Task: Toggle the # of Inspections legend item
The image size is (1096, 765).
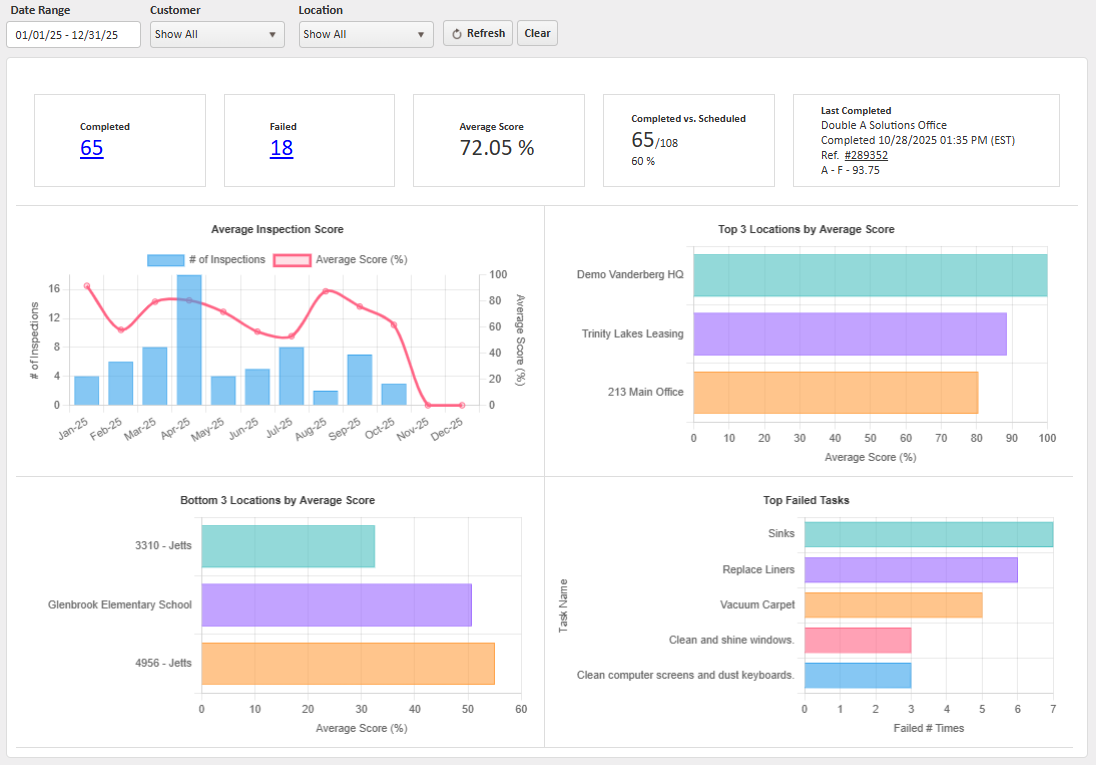Action: tap(206, 260)
